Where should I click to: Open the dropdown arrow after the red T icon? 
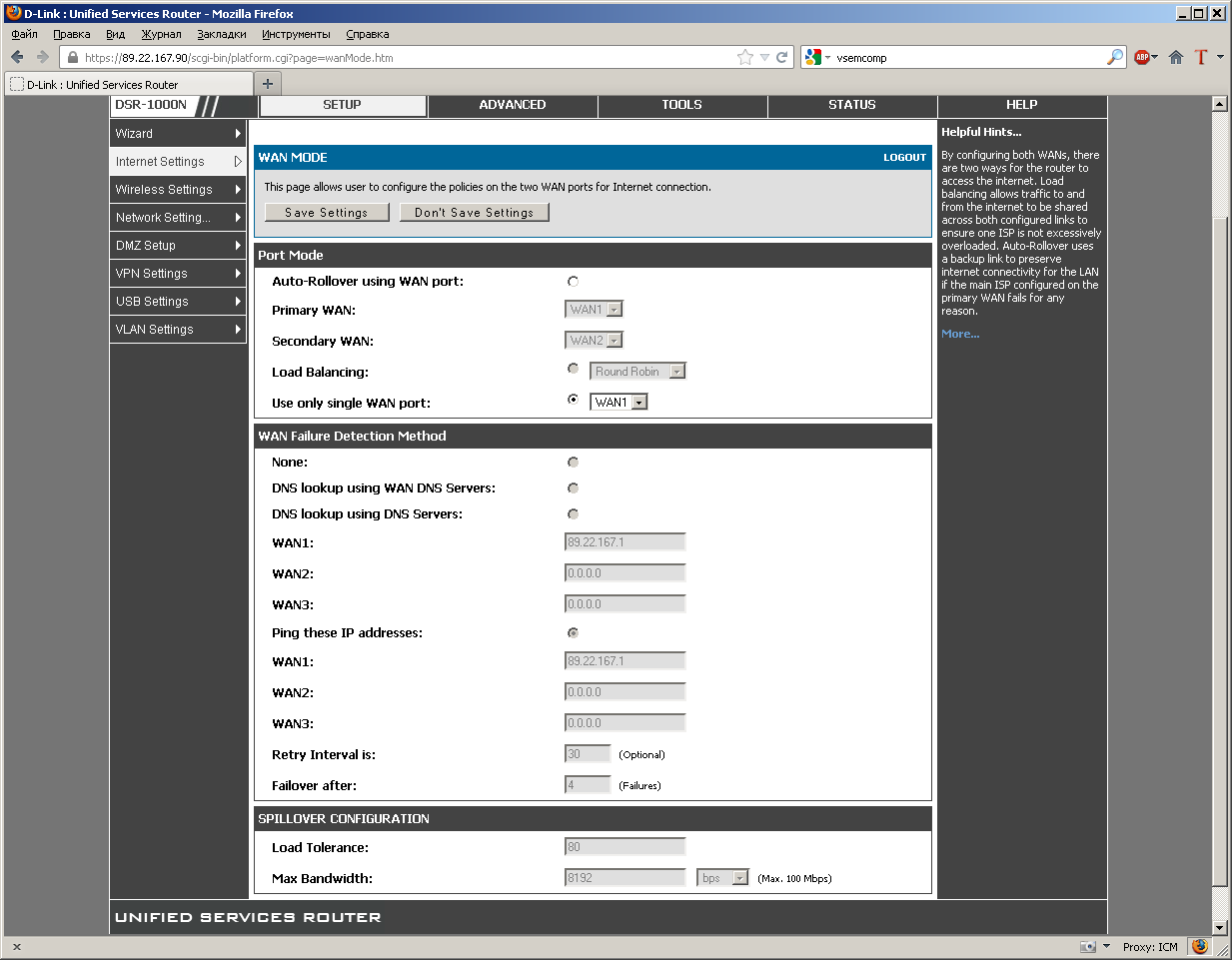[1220, 57]
